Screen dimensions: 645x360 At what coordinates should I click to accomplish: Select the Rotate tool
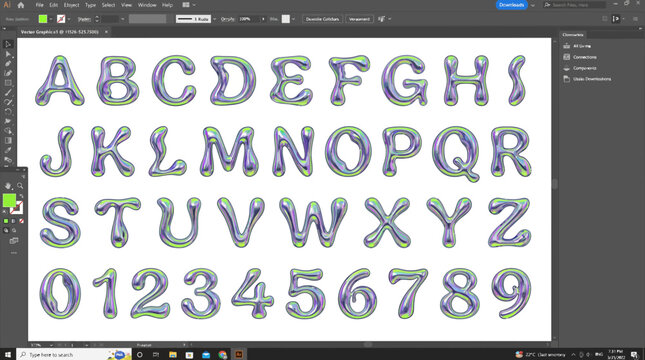(8, 111)
